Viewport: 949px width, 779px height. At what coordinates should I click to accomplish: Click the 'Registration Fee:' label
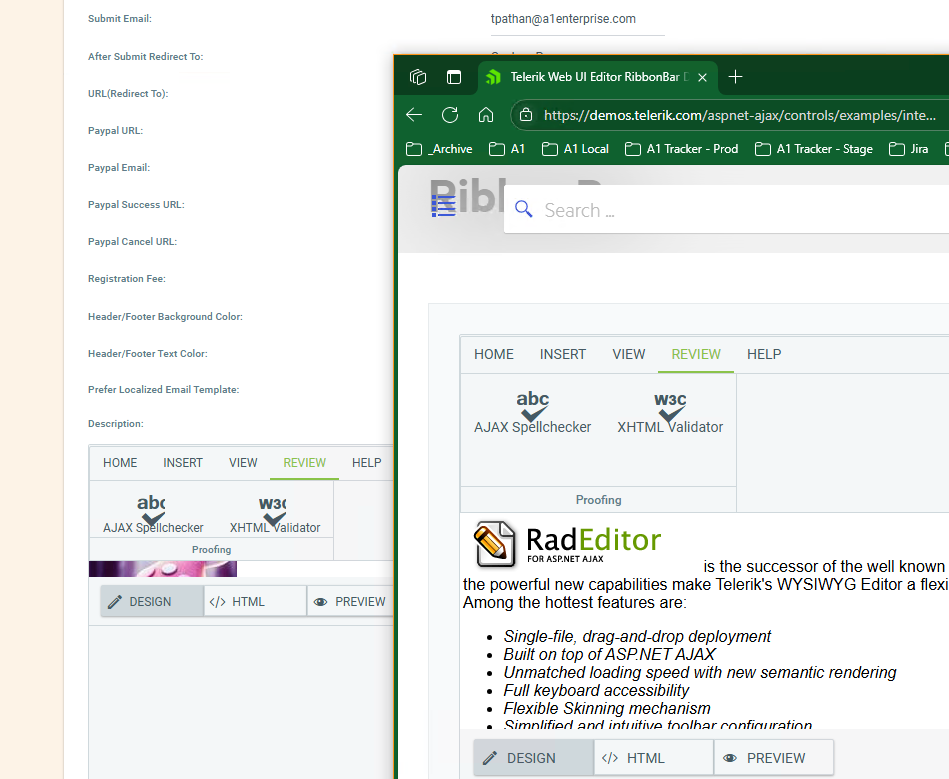126,278
